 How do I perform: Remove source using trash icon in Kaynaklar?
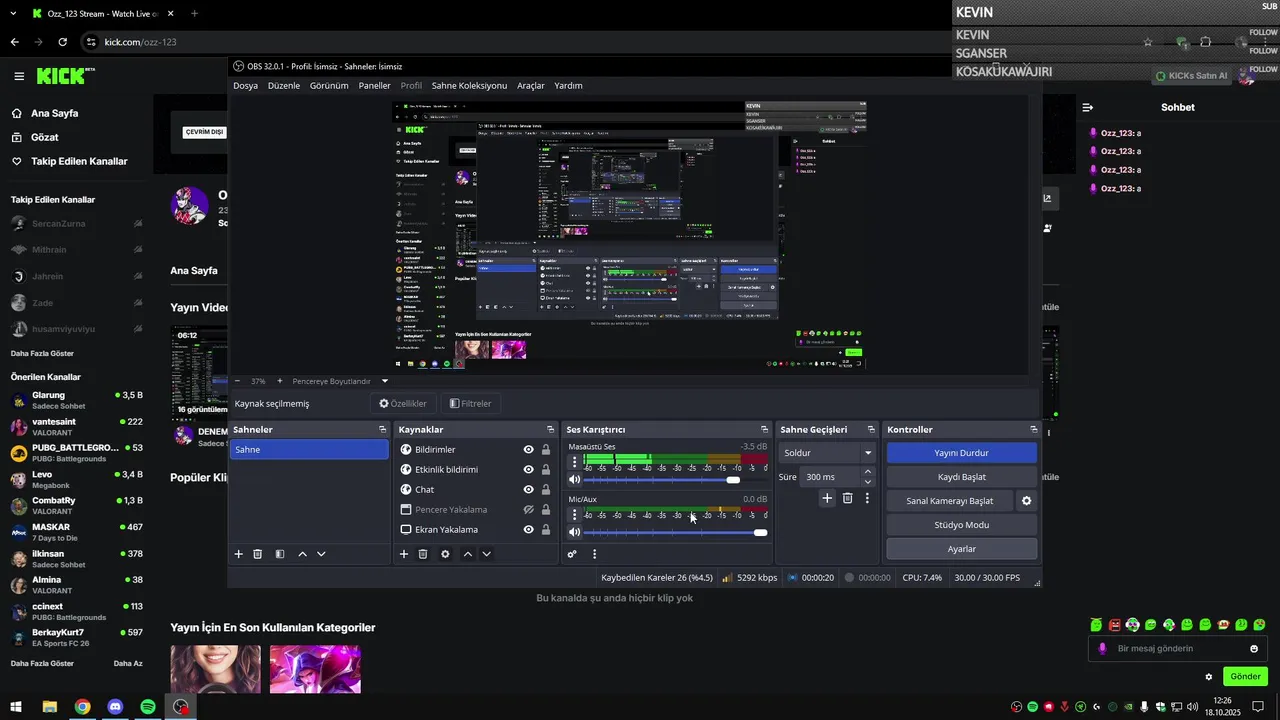423,554
